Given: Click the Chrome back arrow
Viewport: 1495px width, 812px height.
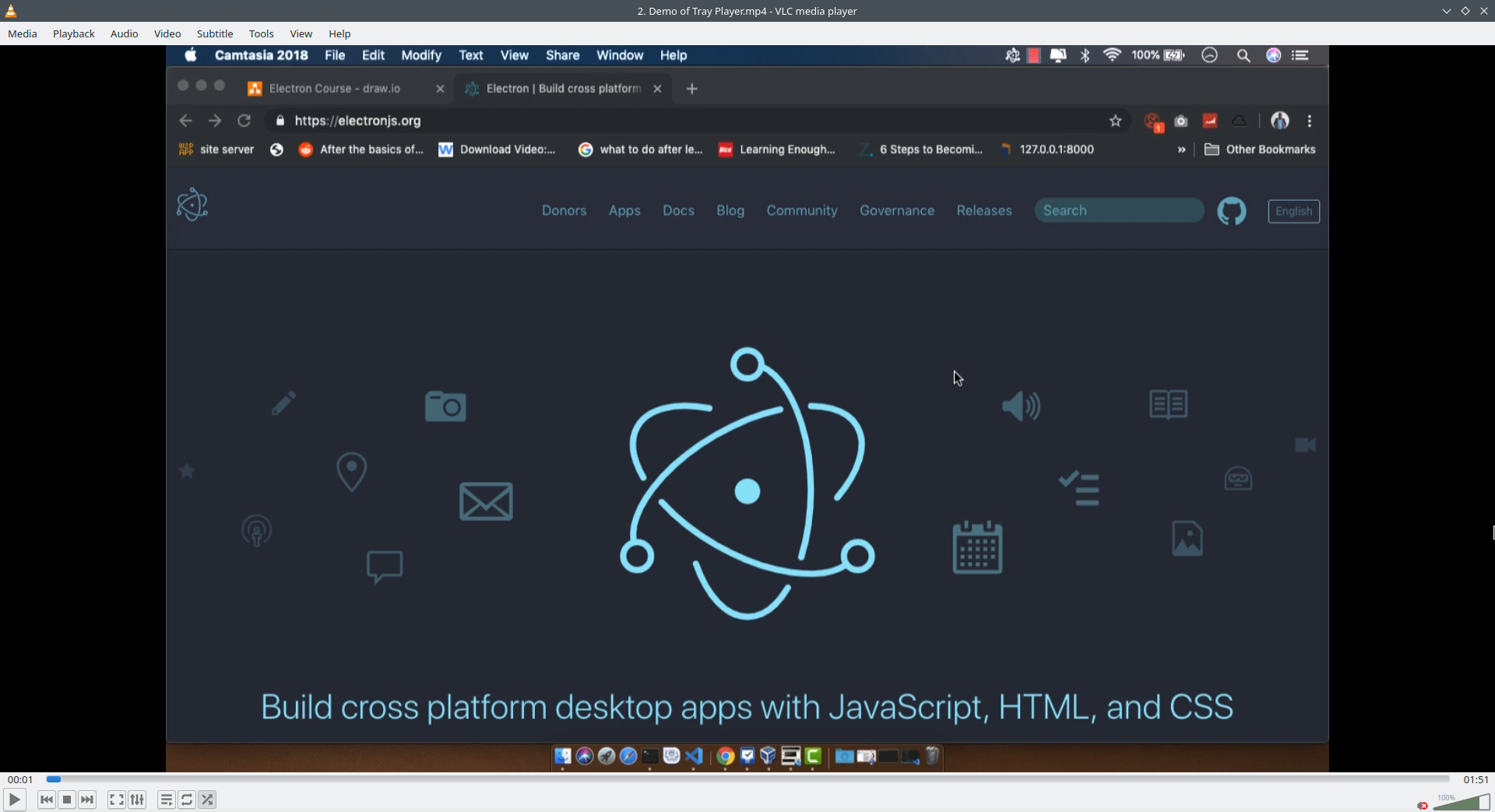Looking at the screenshot, I should [x=185, y=121].
